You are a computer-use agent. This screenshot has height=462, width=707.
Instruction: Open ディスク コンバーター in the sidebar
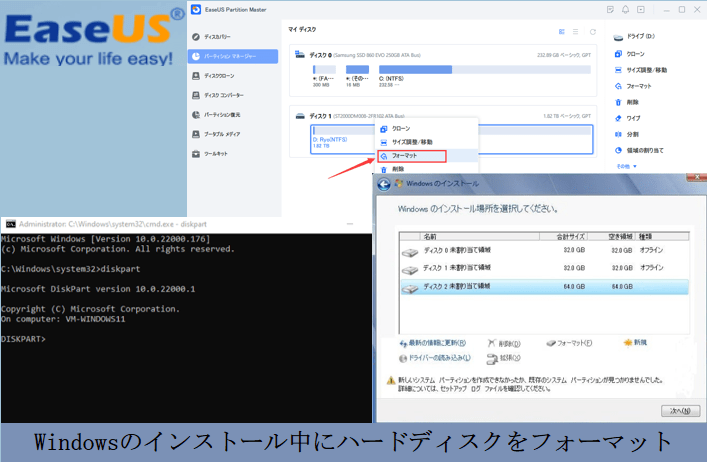pos(218,95)
